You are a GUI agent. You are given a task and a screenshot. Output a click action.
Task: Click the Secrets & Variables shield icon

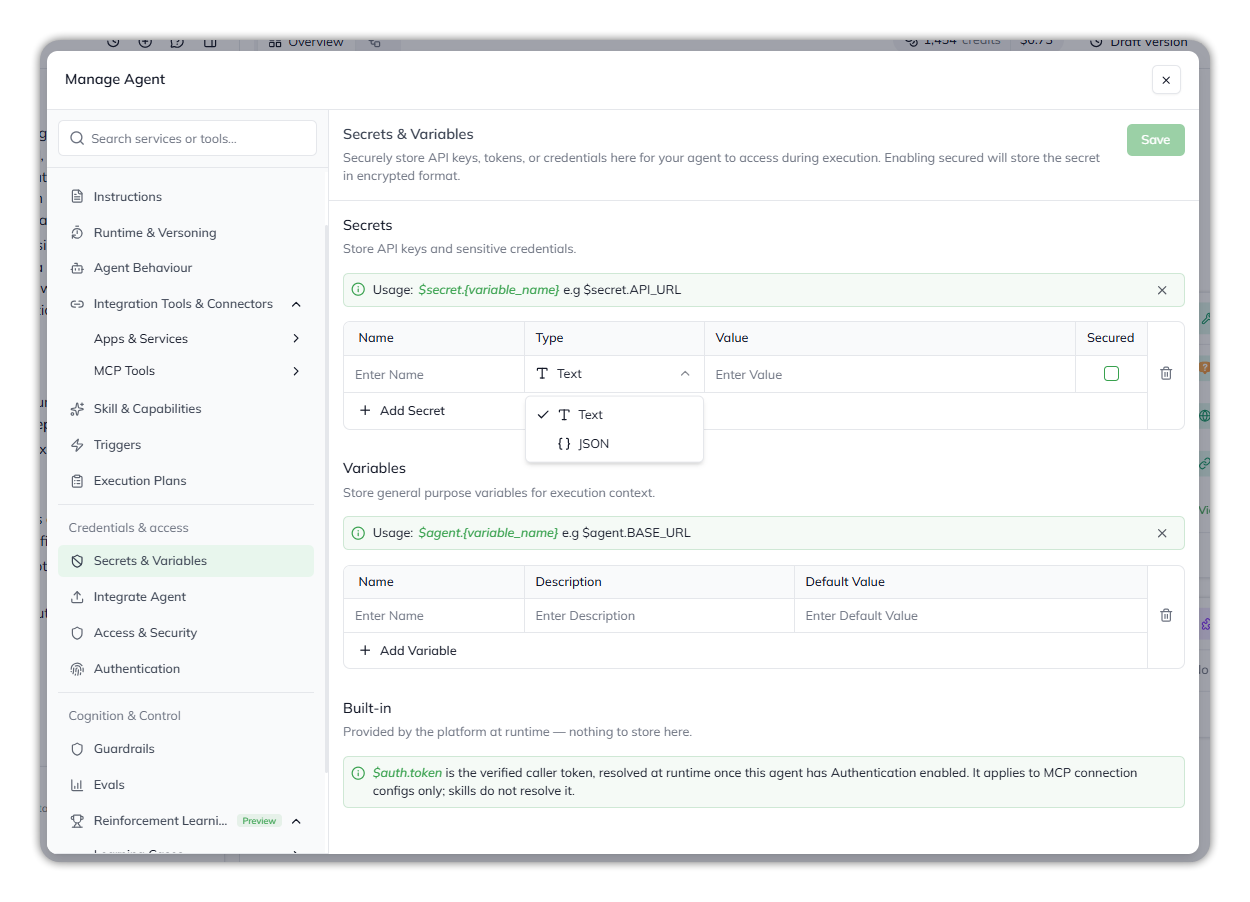click(x=77, y=561)
